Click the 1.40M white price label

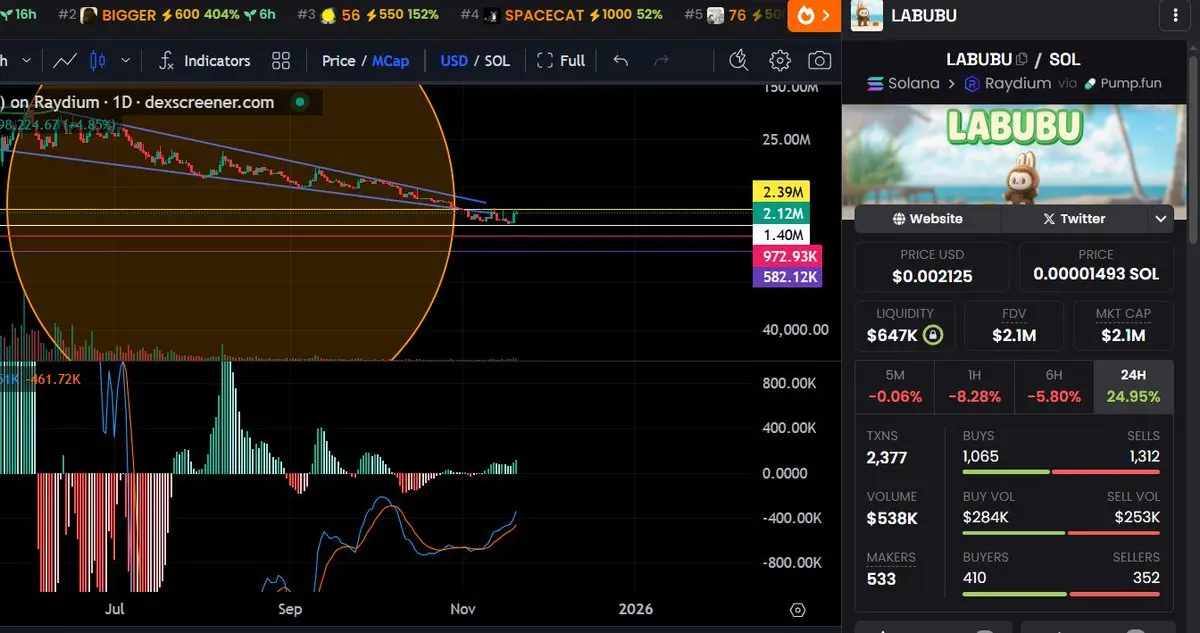783,235
